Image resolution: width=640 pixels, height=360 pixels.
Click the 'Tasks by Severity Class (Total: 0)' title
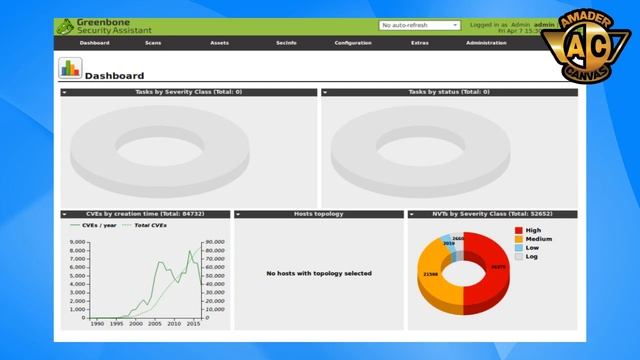(189, 92)
